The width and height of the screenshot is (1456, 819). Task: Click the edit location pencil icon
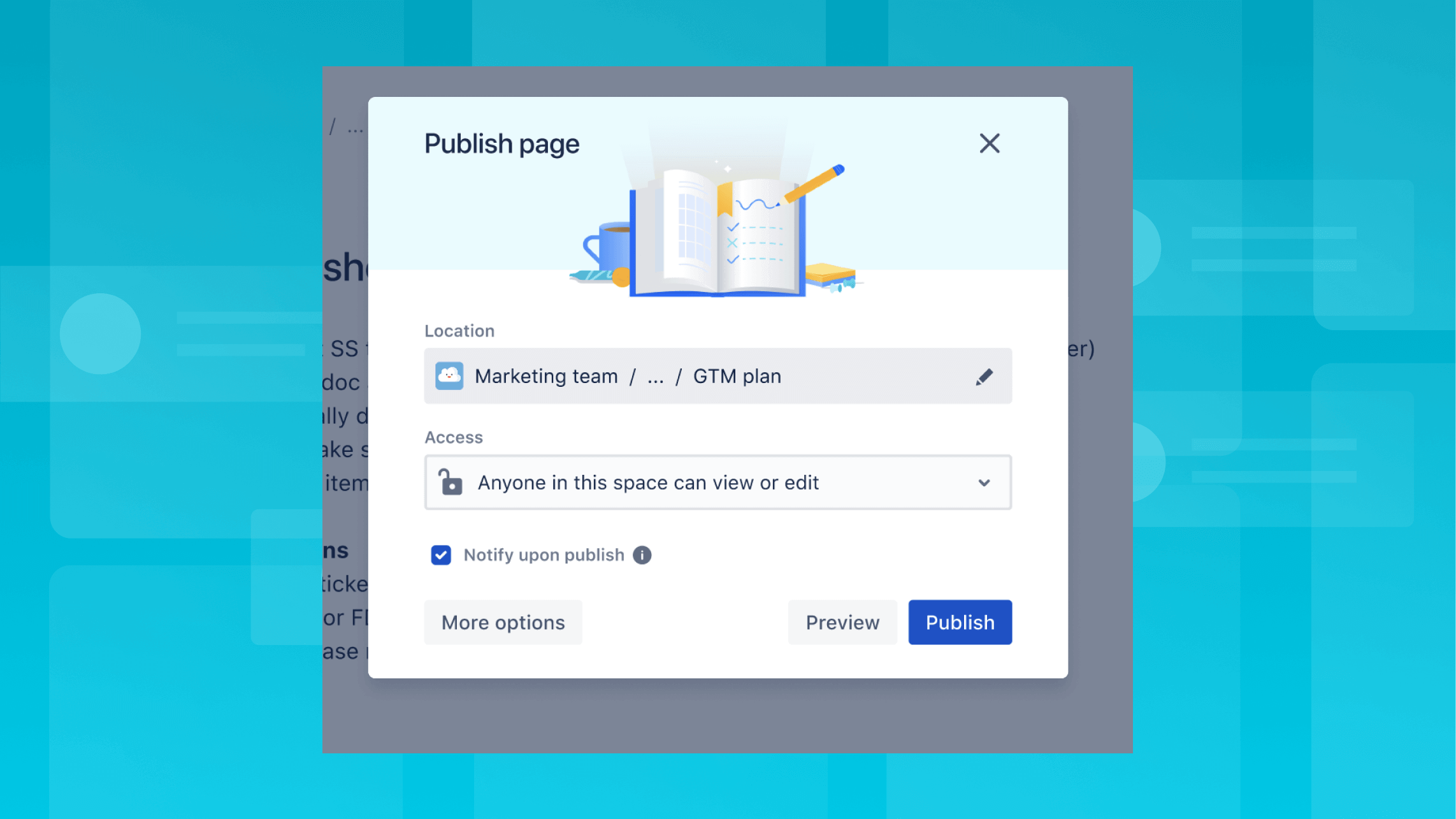pos(984,376)
